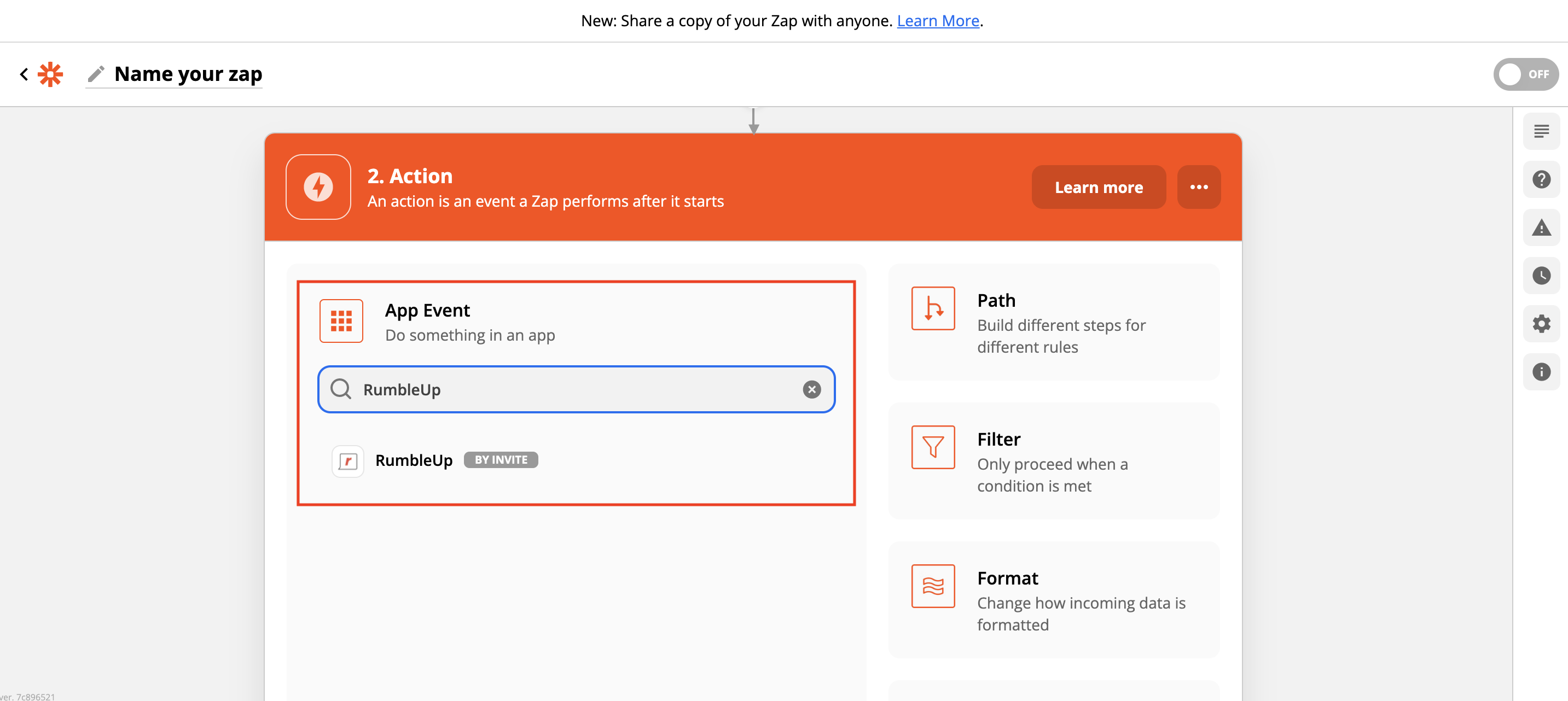Click the Action lightning bolt icon
This screenshot has height=701, width=1568.
[318, 187]
